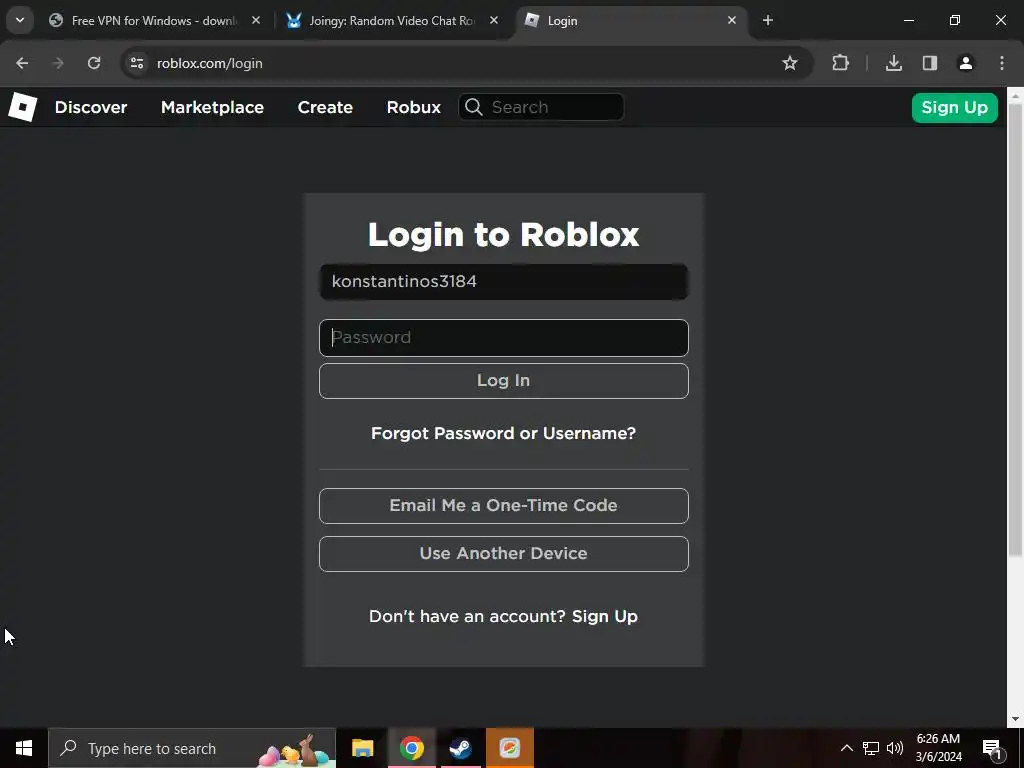Go back using browser back arrow
The image size is (1024, 768).
point(22,63)
